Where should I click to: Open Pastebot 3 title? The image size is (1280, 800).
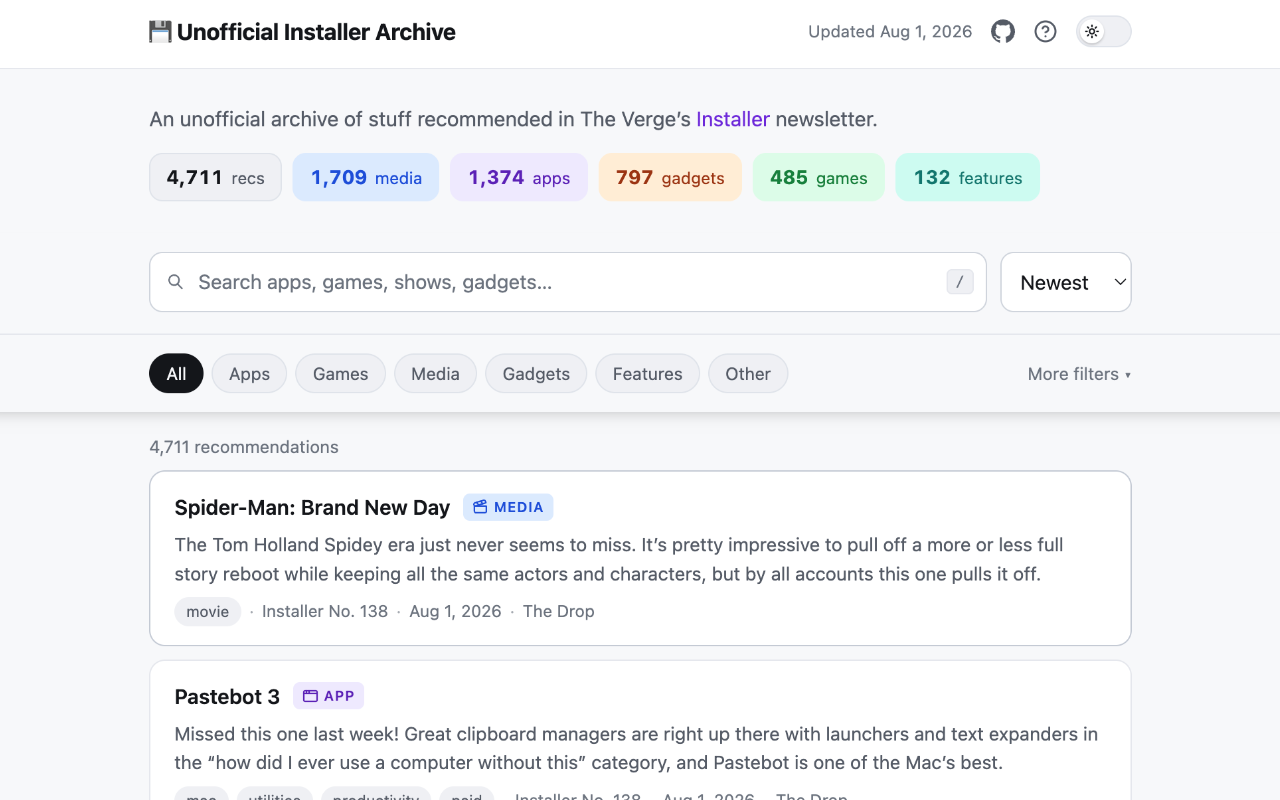pyautogui.click(x=227, y=696)
